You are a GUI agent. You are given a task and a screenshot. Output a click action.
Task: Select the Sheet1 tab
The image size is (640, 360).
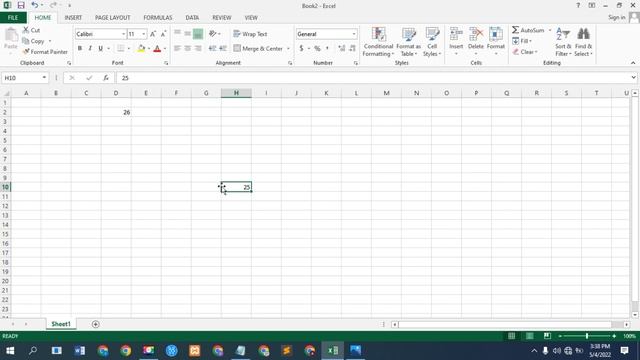(61, 324)
